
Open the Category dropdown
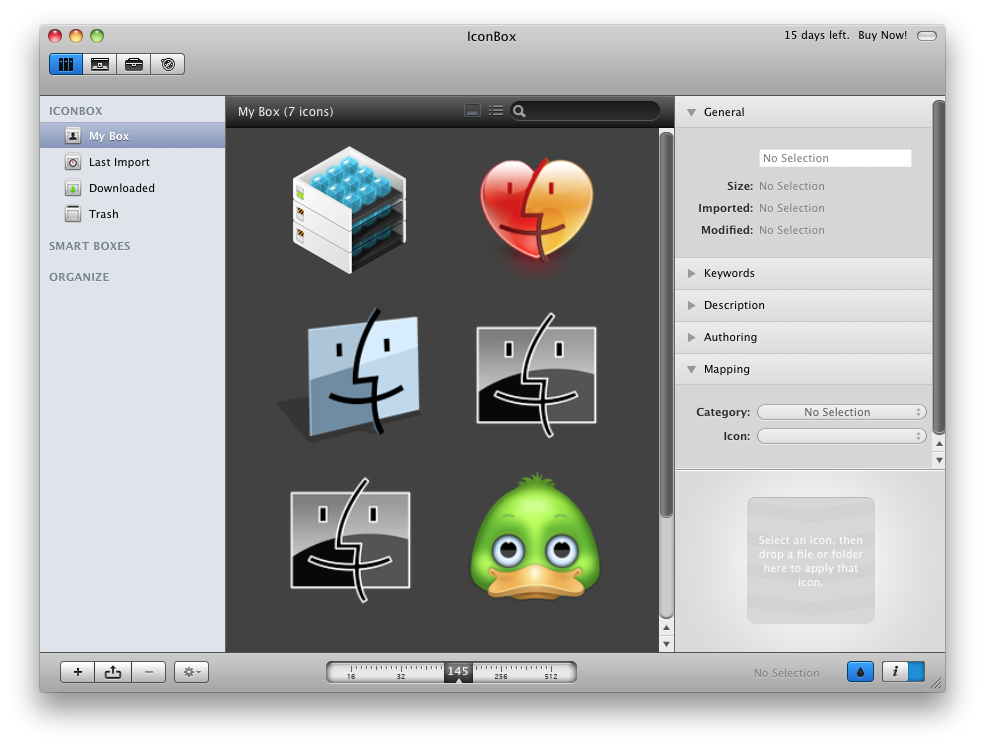point(842,412)
